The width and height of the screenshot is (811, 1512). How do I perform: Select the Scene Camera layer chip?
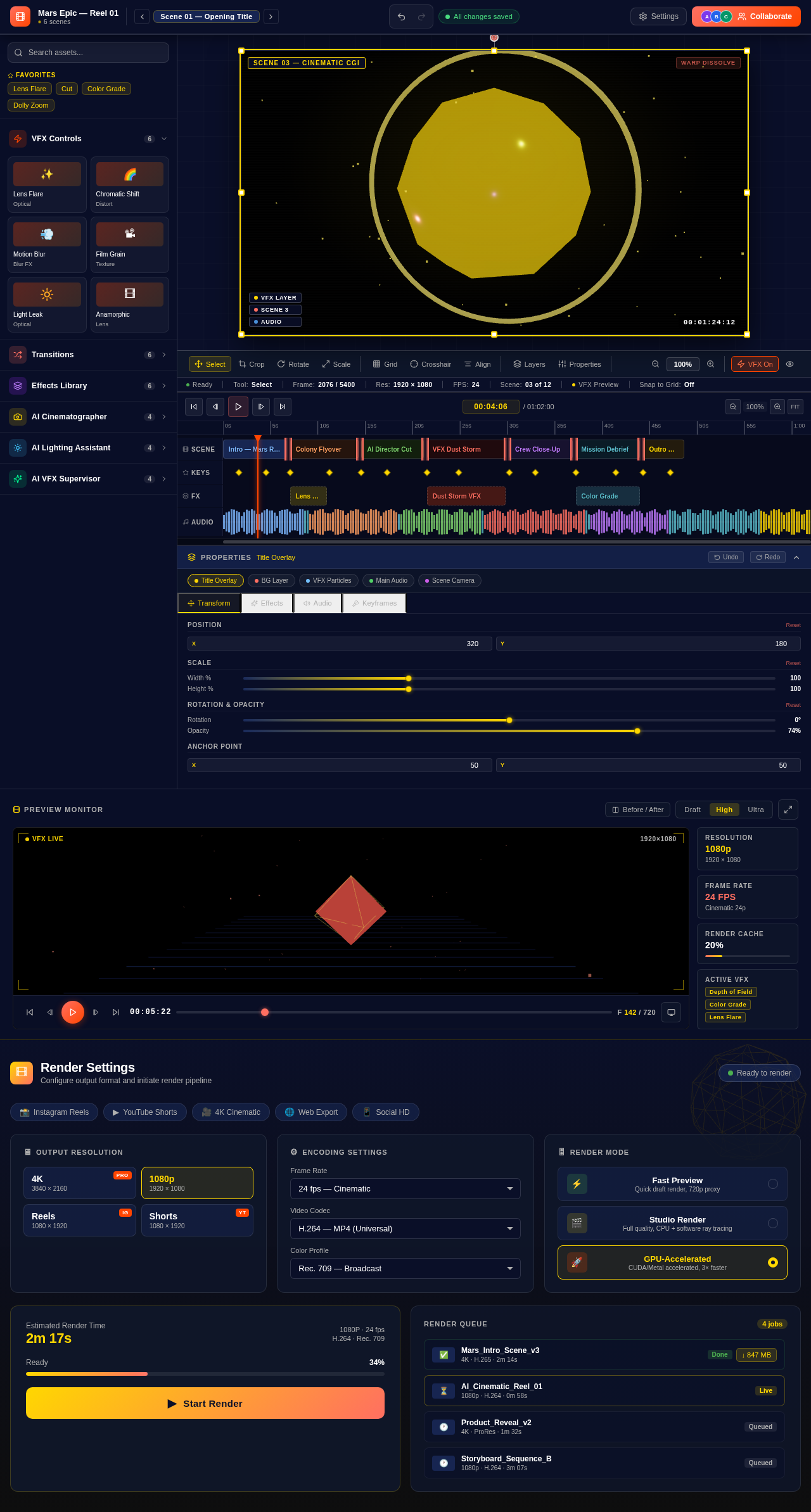tap(450, 580)
